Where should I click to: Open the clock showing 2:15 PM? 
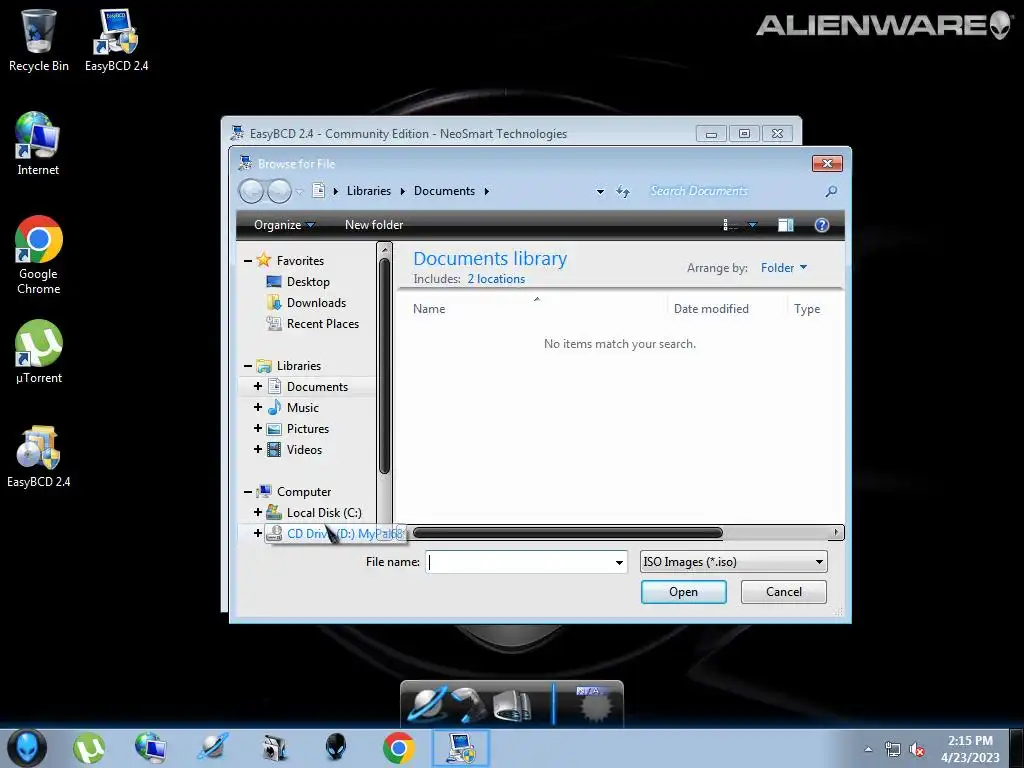click(970, 749)
